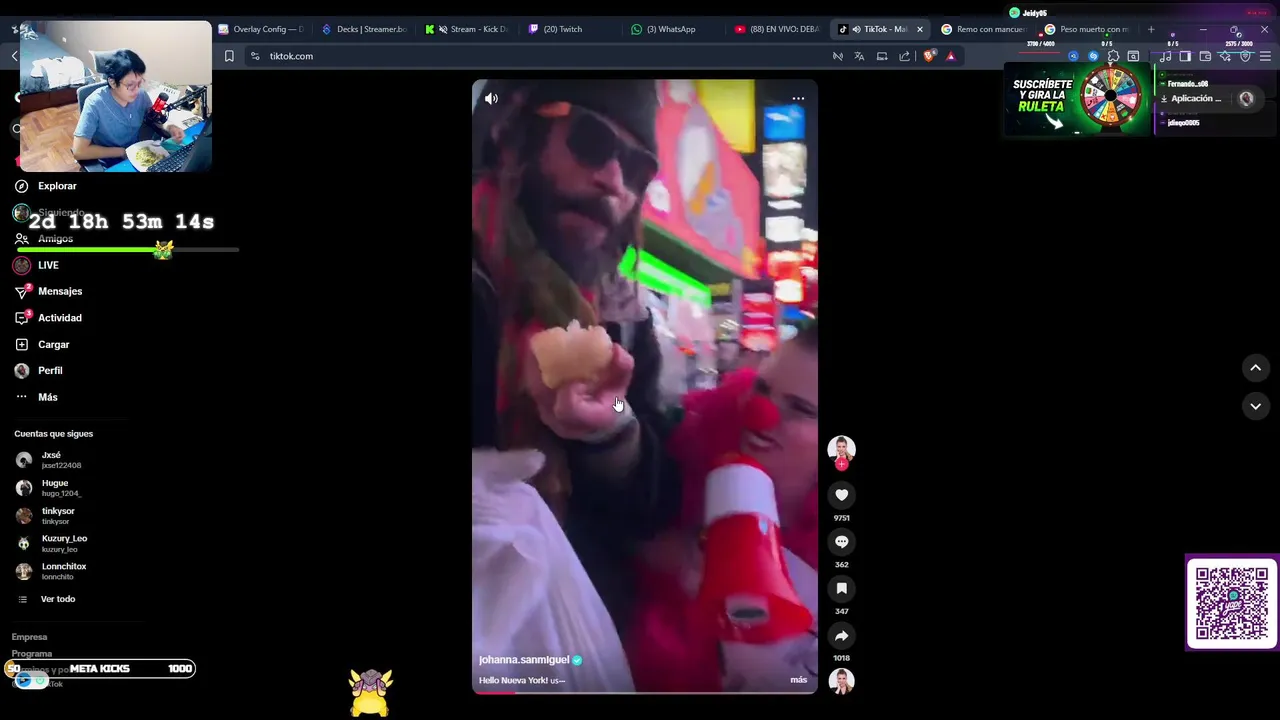Click the green timer progress bar
This screenshot has height=720, width=1280.
127,250
